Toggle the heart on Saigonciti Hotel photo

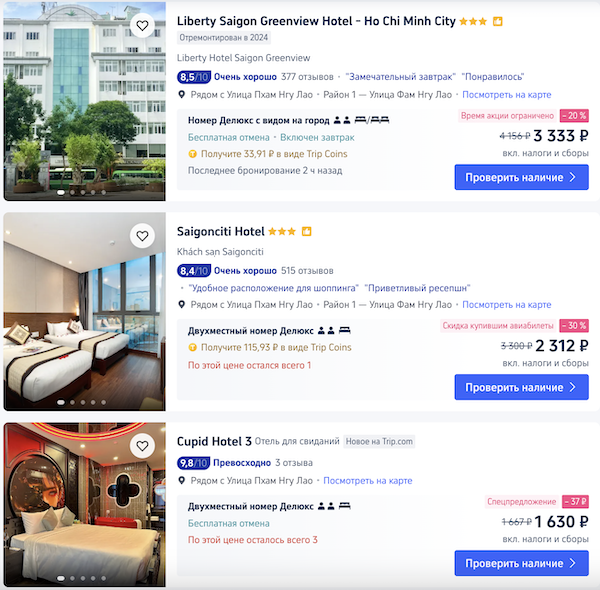tap(142, 236)
